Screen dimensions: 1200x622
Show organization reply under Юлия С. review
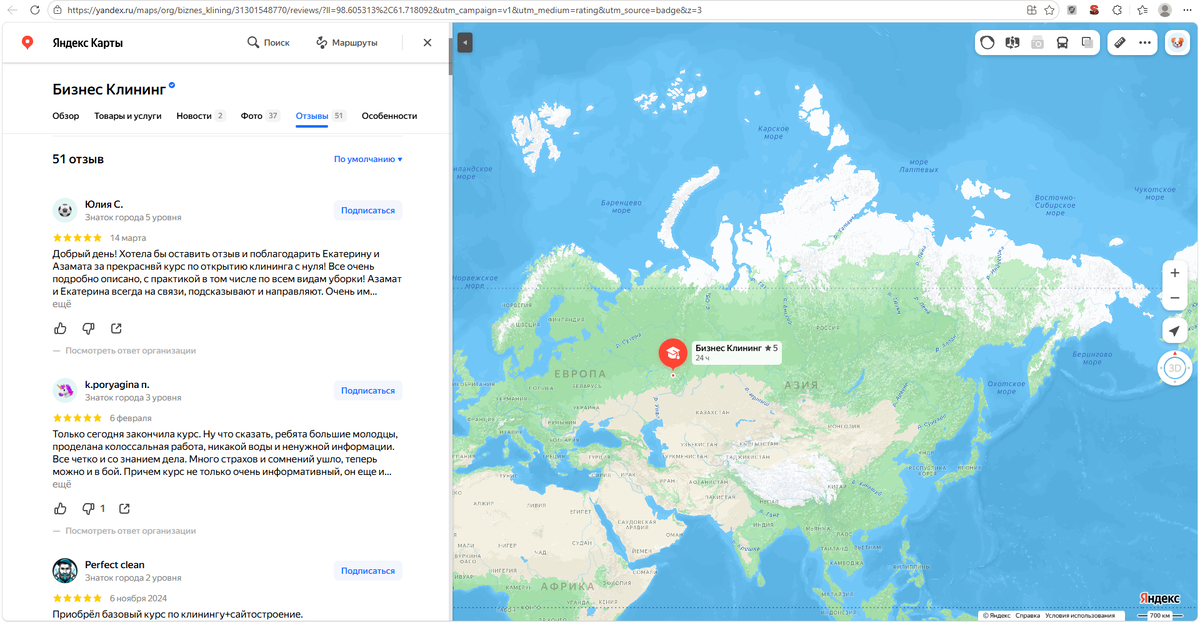point(124,351)
